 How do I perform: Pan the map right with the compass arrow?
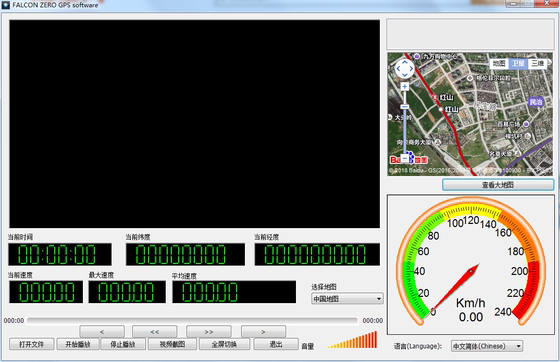coord(411,69)
